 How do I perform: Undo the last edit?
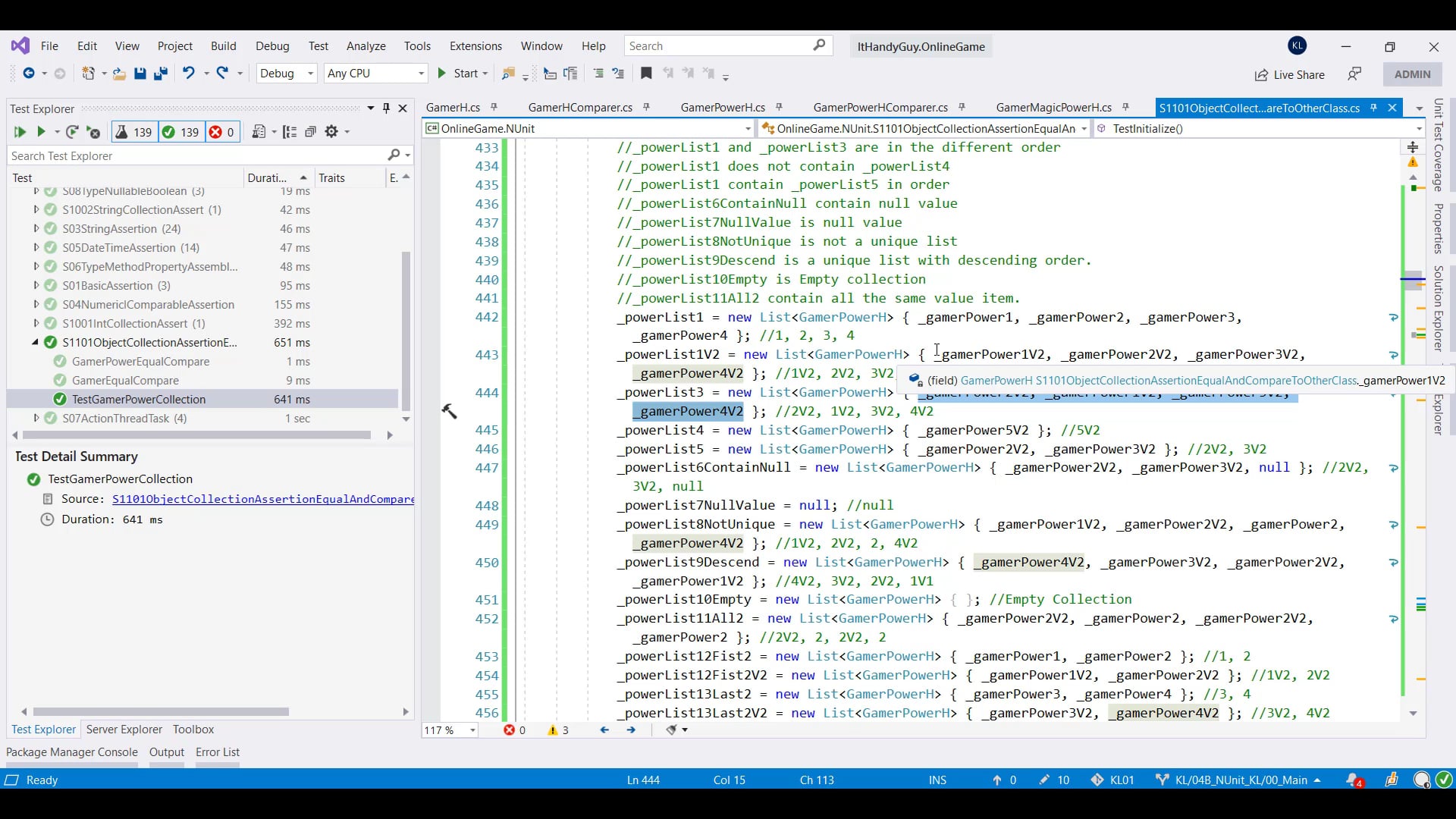(188, 74)
